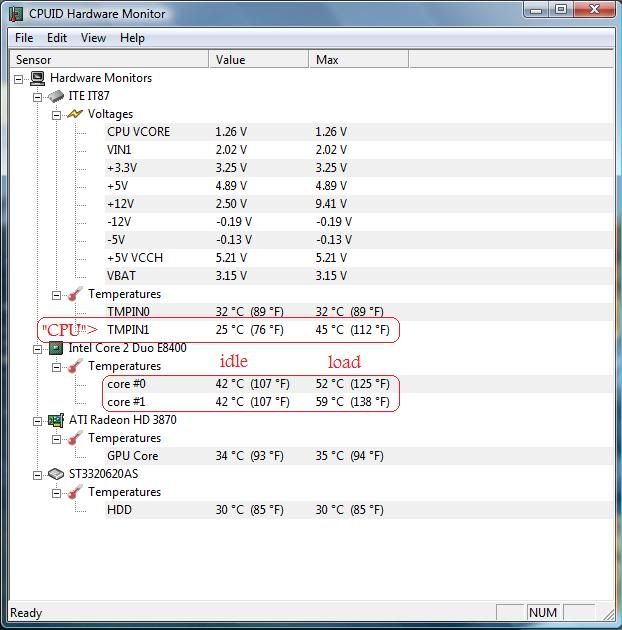Click the 35 °C (94 °F) max value
This screenshot has height=630, width=622.
pos(349,456)
